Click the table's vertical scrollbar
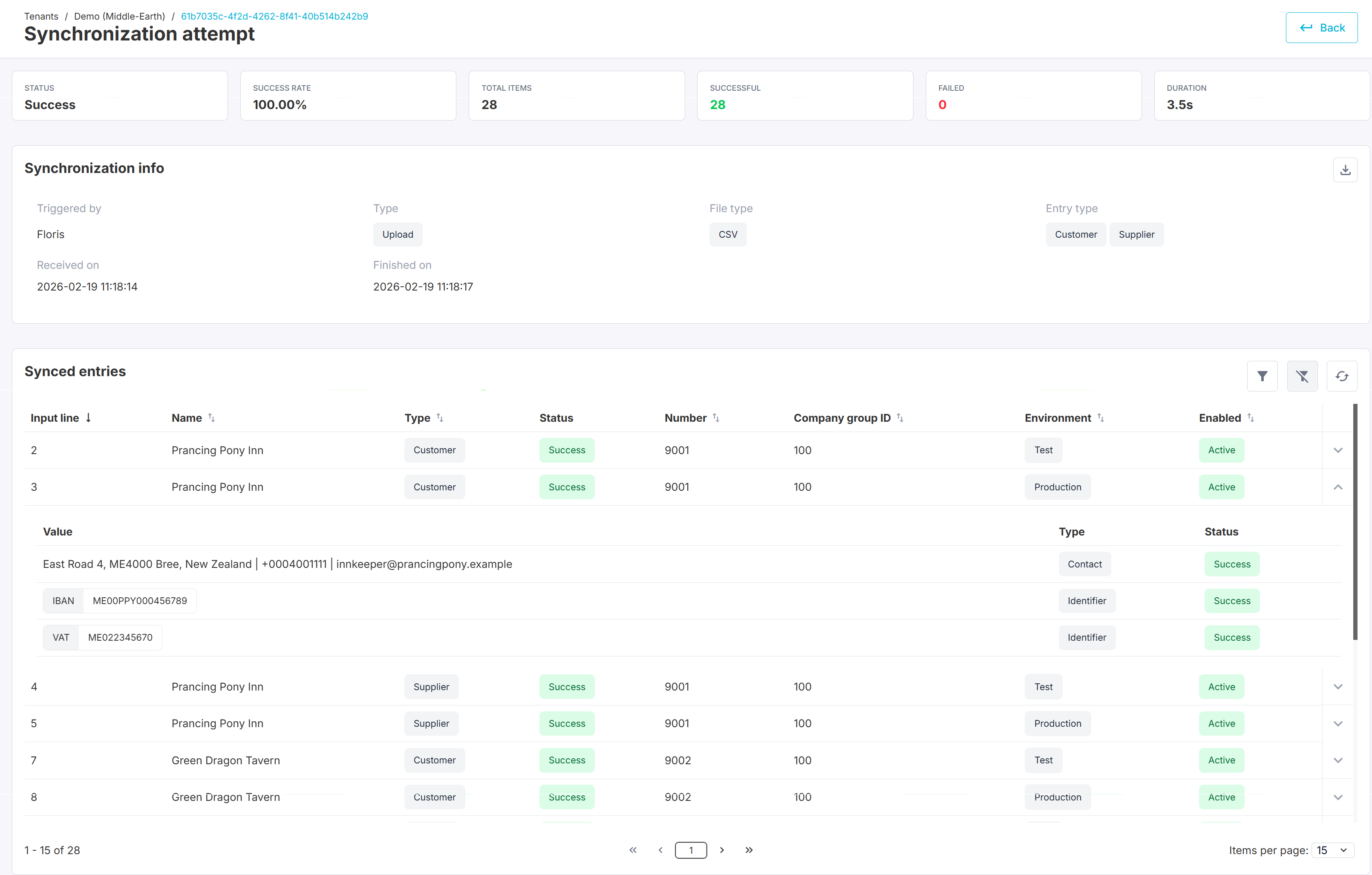1372x875 pixels. click(x=1355, y=521)
